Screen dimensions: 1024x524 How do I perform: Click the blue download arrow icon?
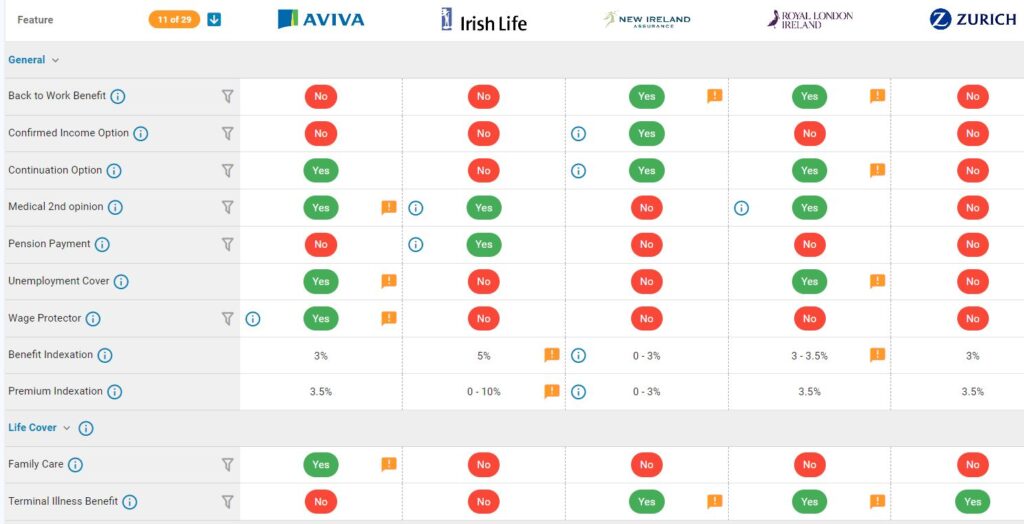pyautogui.click(x=214, y=19)
